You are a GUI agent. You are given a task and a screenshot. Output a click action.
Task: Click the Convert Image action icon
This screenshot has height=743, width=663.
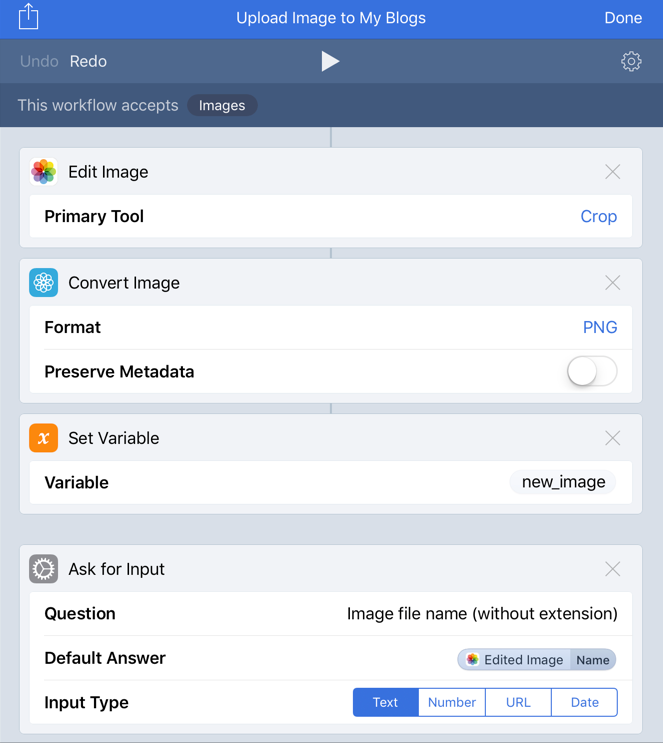click(44, 282)
